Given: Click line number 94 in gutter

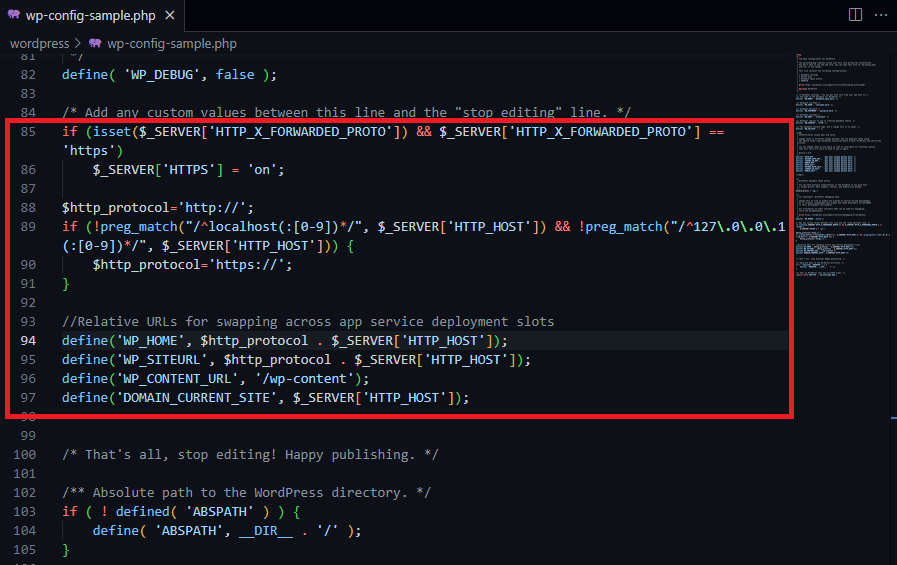Looking at the screenshot, I should pyautogui.click(x=28, y=341).
